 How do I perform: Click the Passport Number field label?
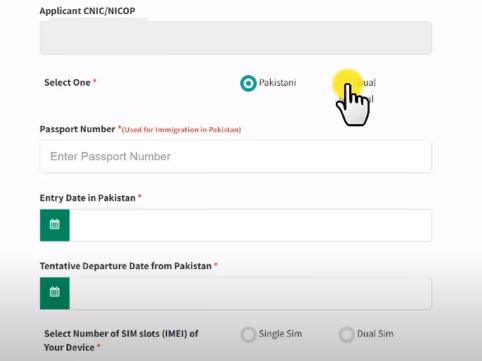click(x=77, y=129)
